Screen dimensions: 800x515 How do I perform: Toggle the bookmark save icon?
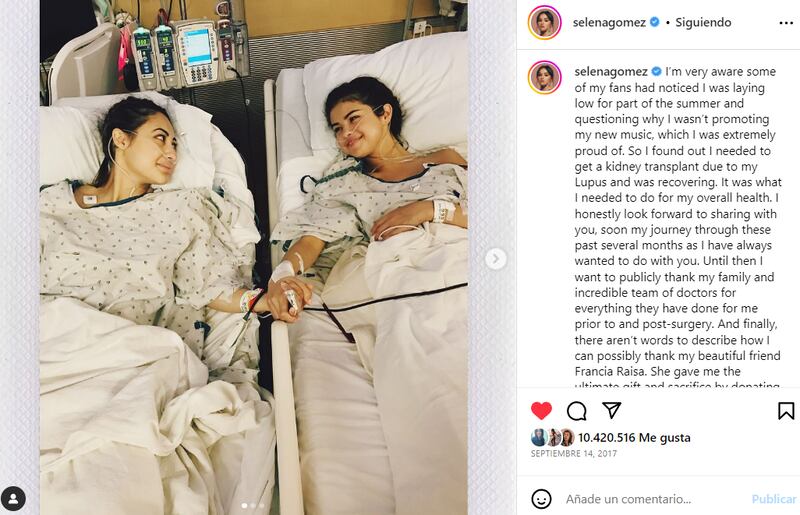pyautogui.click(x=786, y=411)
